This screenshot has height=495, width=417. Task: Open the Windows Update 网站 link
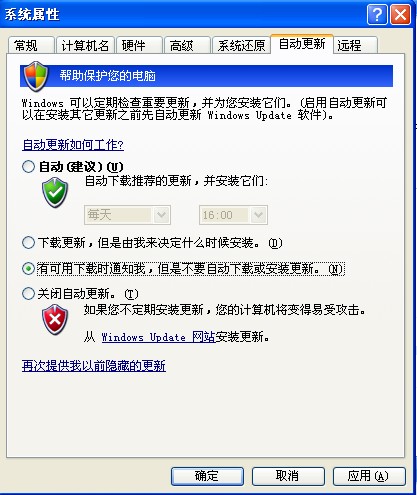[x=158, y=337]
